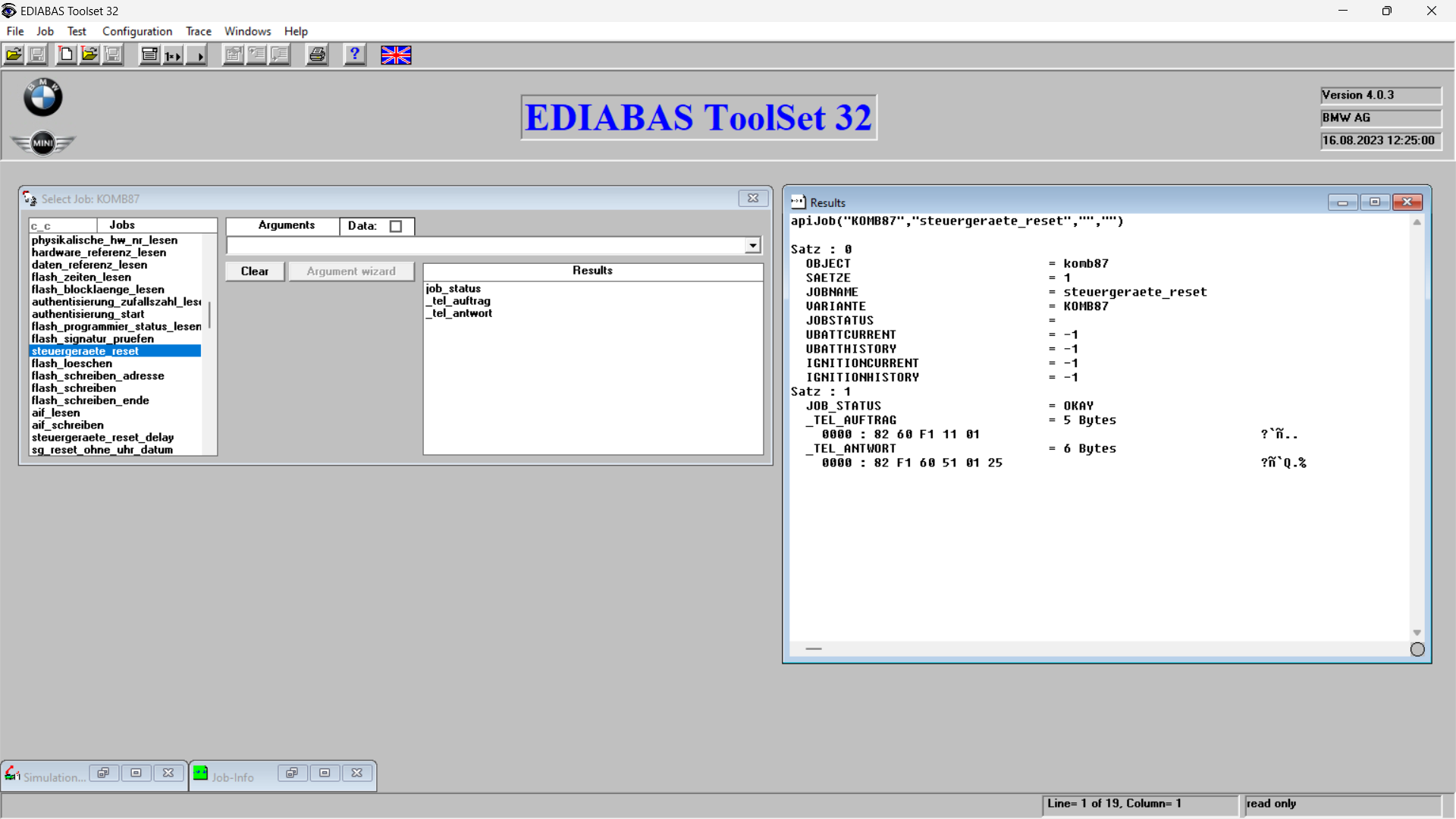The image size is (1456, 819).
Task: Expand the Arguments dropdown arrow
Action: click(752, 245)
